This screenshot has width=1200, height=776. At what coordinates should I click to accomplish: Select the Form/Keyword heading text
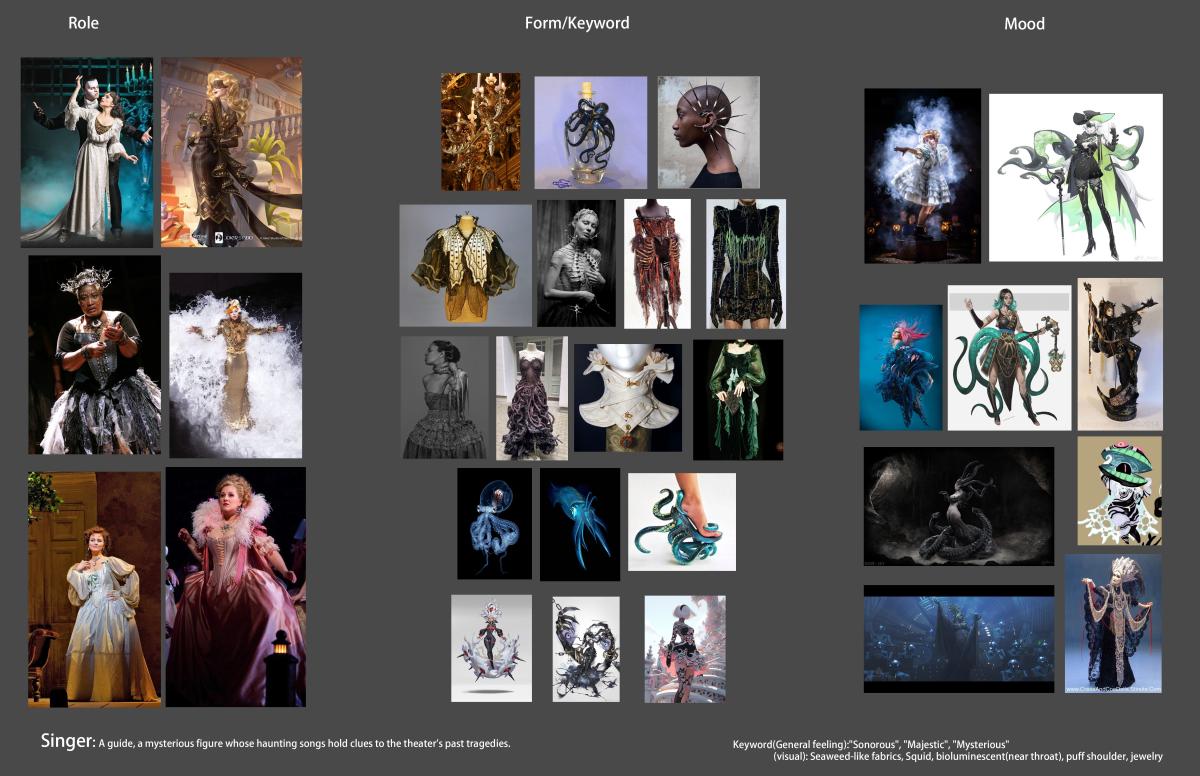pyautogui.click(x=577, y=23)
